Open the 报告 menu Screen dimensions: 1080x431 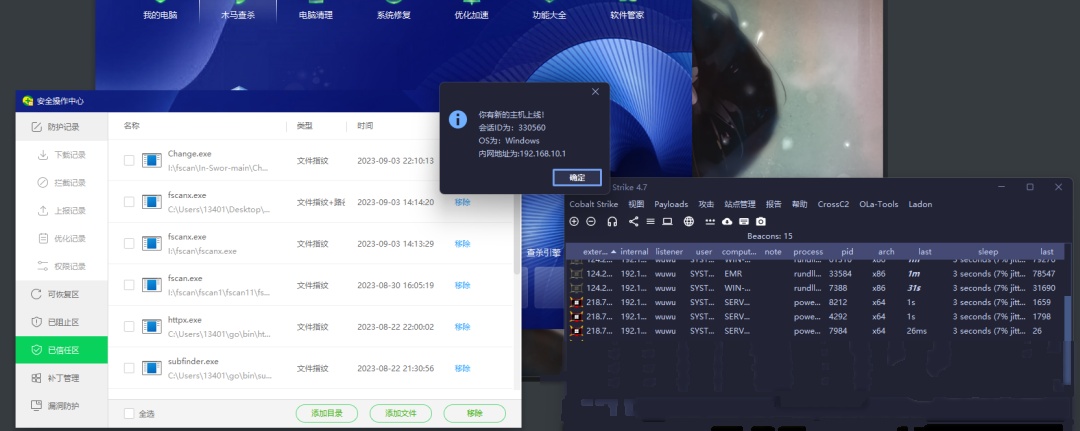tap(773, 204)
